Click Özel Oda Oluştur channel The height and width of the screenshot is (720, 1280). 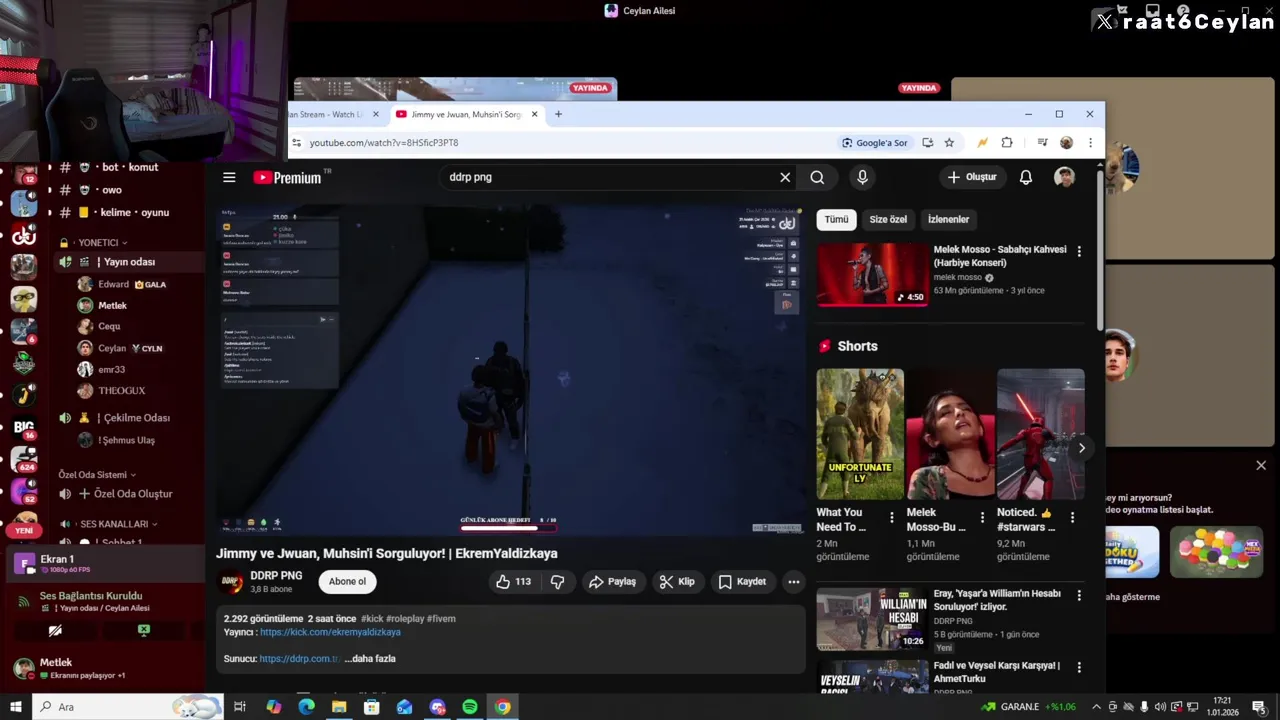pyautogui.click(x=133, y=494)
